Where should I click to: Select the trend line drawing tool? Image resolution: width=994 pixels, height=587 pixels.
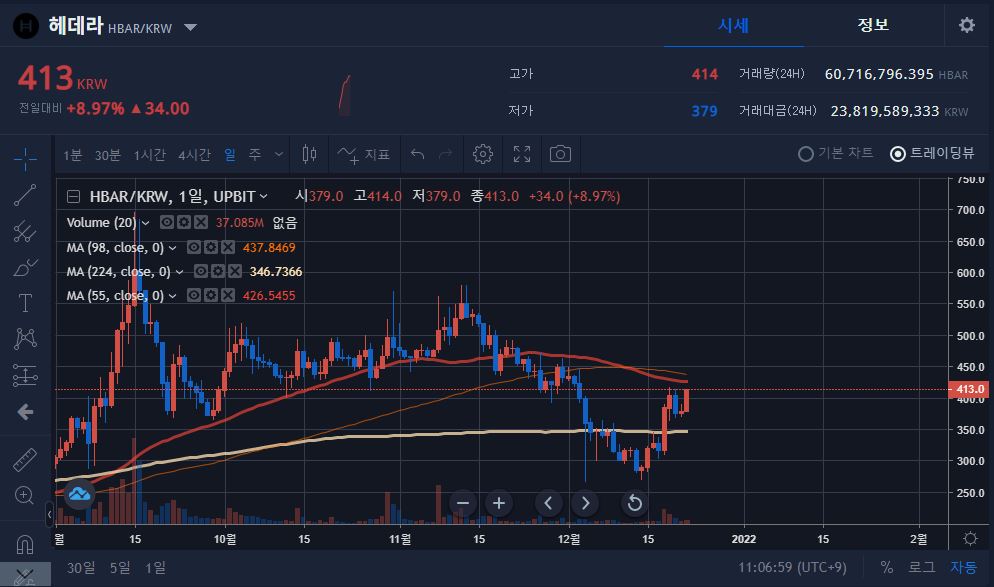coord(25,195)
